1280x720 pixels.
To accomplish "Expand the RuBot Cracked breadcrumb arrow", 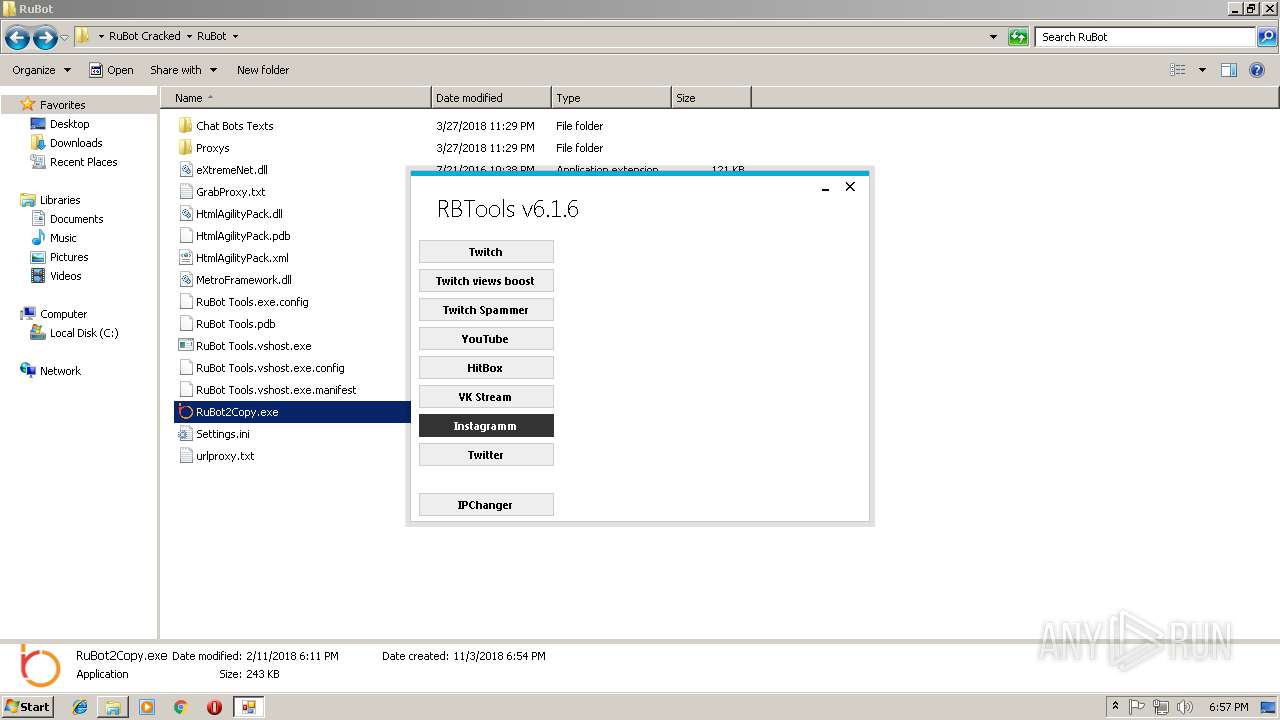I will click(x=188, y=36).
